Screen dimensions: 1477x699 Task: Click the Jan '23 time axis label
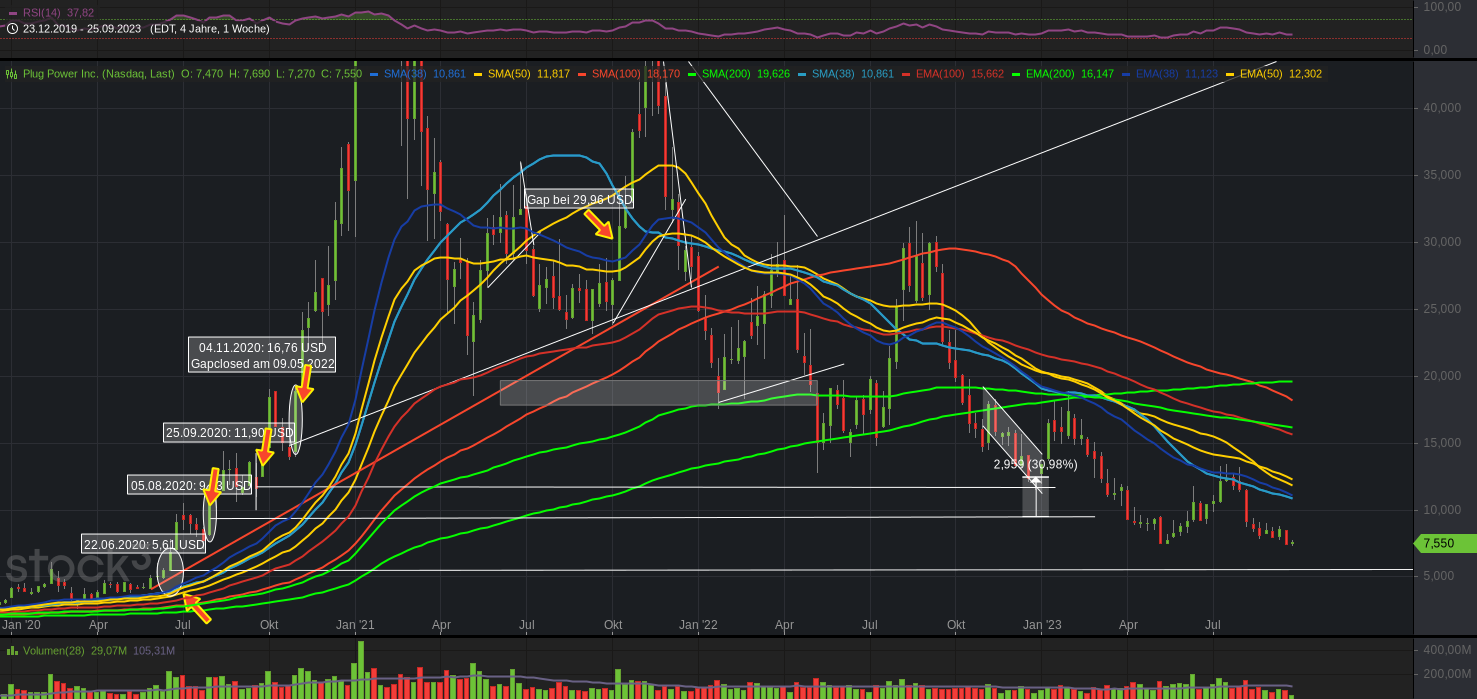pyautogui.click(x=1042, y=625)
